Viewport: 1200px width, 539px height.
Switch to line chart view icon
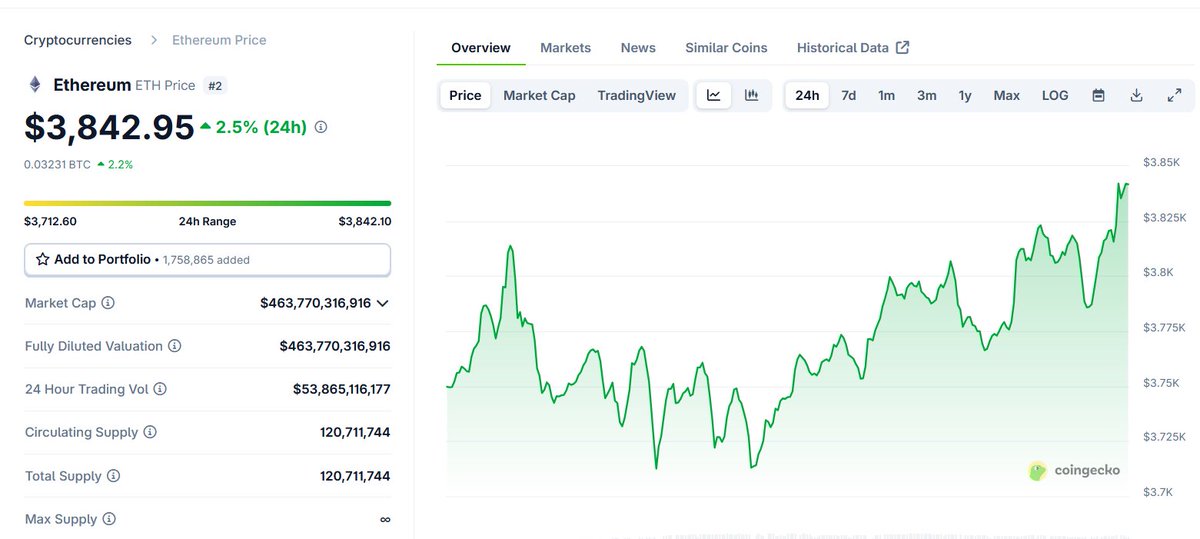pyautogui.click(x=714, y=95)
